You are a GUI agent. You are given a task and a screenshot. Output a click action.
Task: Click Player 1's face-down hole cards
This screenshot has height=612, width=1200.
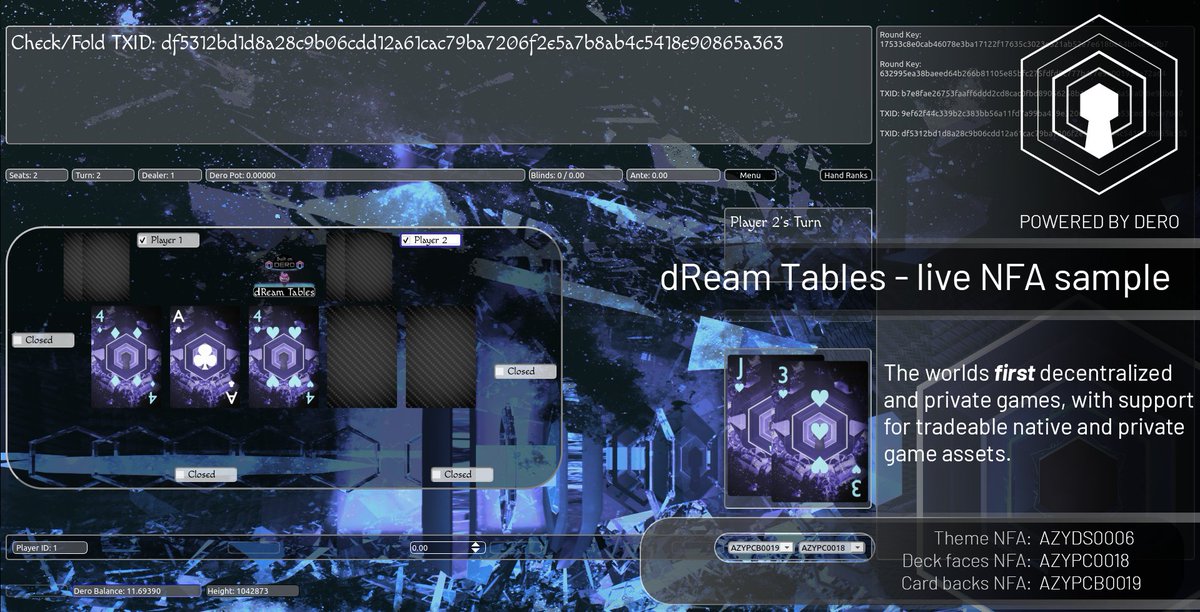(x=97, y=267)
